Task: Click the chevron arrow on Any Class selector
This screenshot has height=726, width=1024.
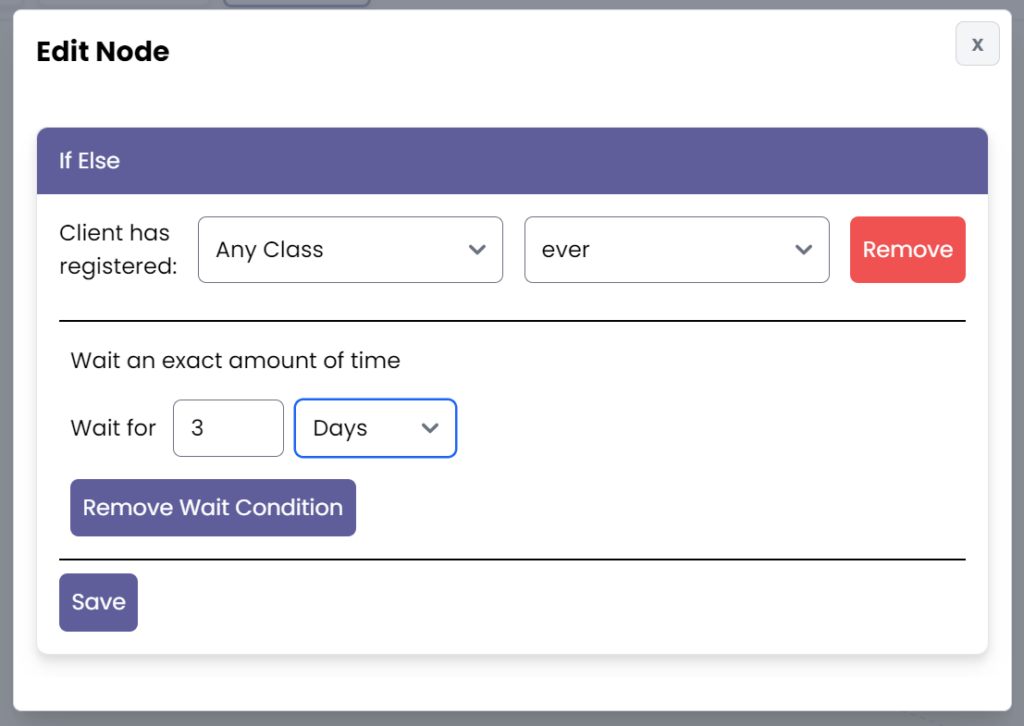Action: point(477,250)
